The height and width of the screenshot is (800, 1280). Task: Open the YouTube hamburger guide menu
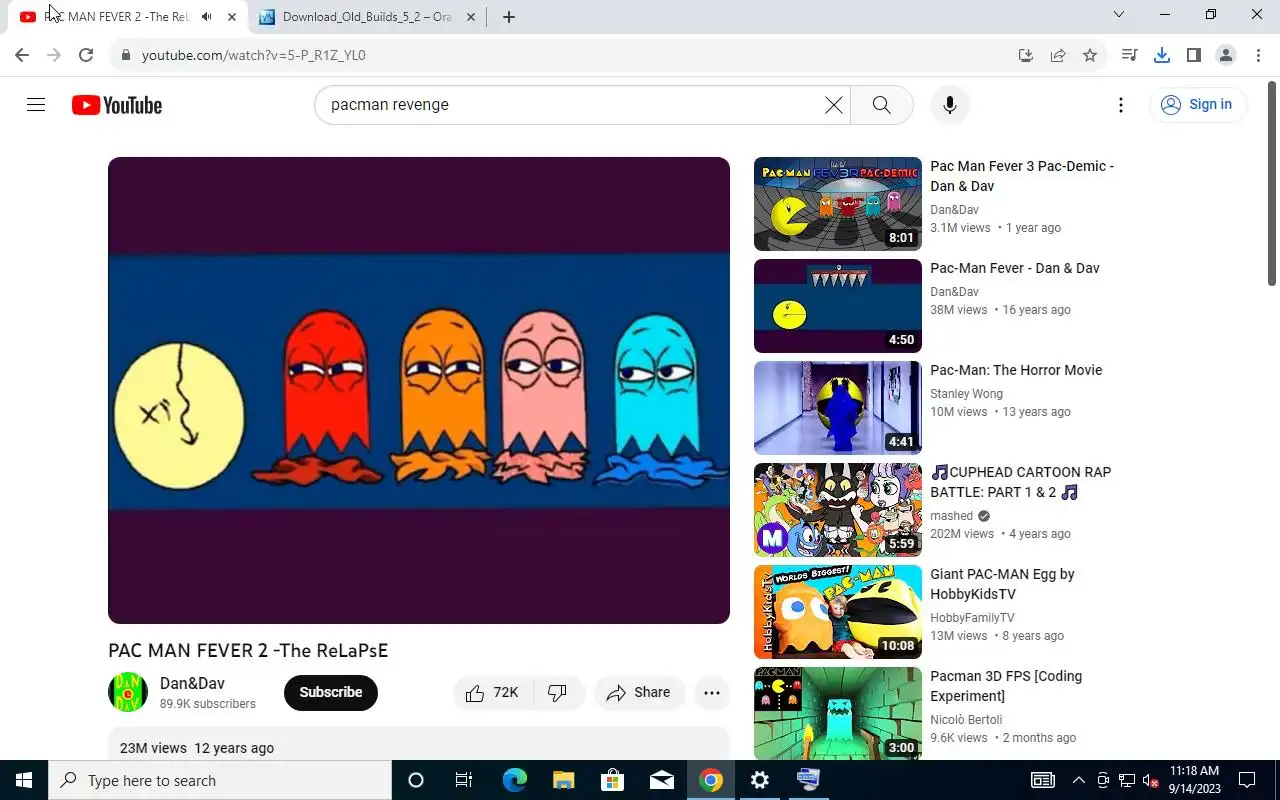pos(36,105)
